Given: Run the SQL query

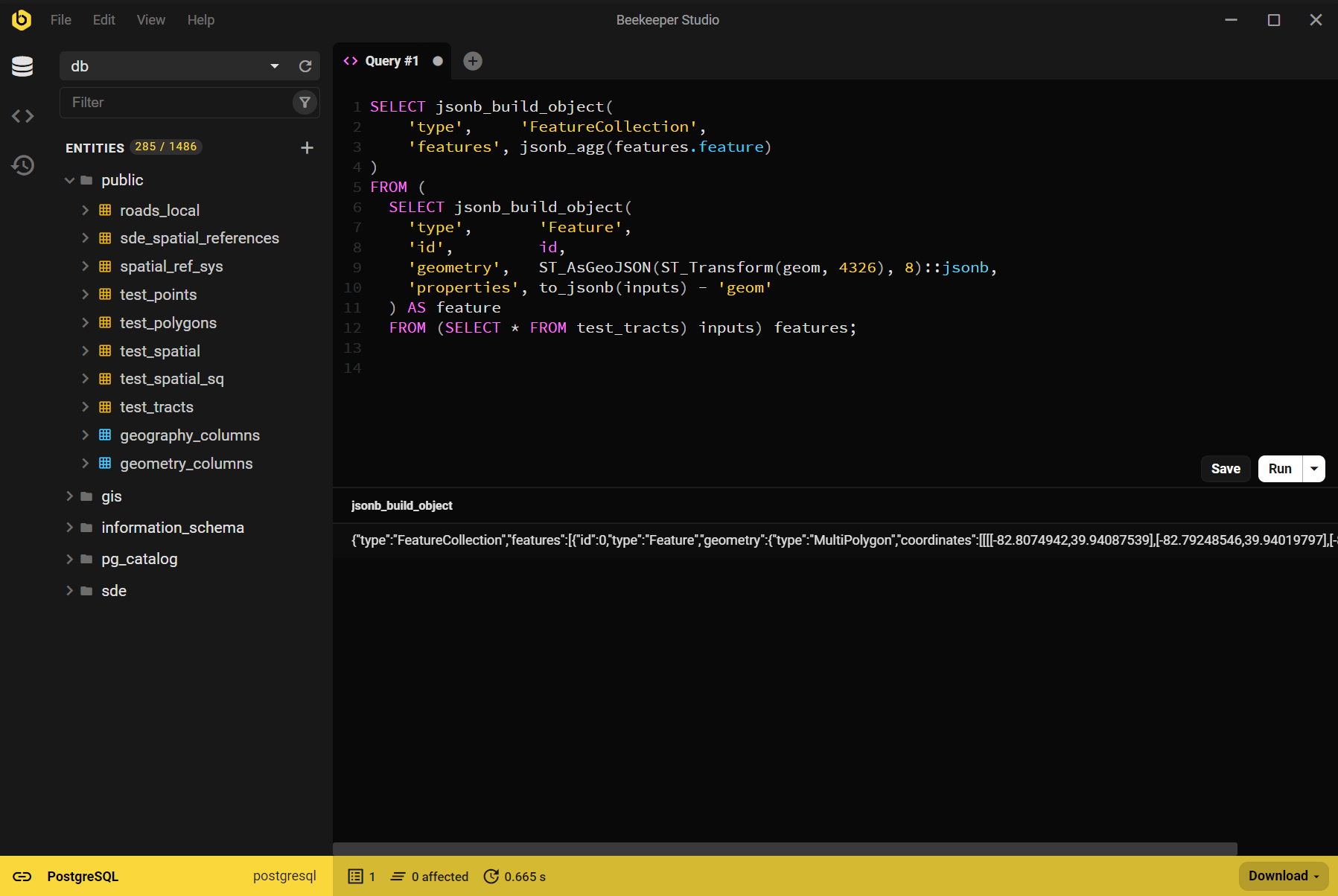Looking at the screenshot, I should pyautogui.click(x=1279, y=469).
